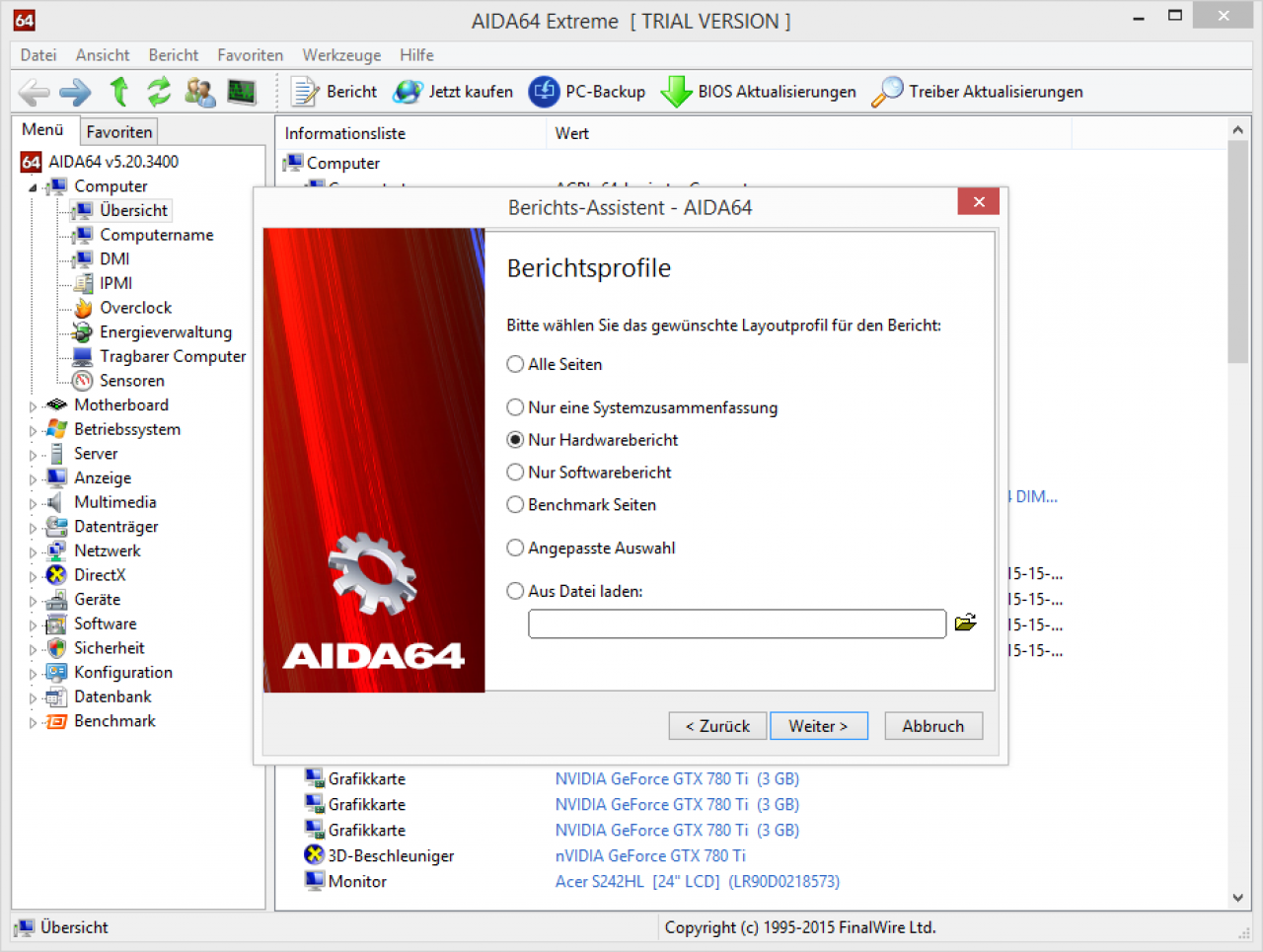Choose Nur Softwarebericht radio button
The image size is (1263, 952).
pyautogui.click(x=515, y=473)
